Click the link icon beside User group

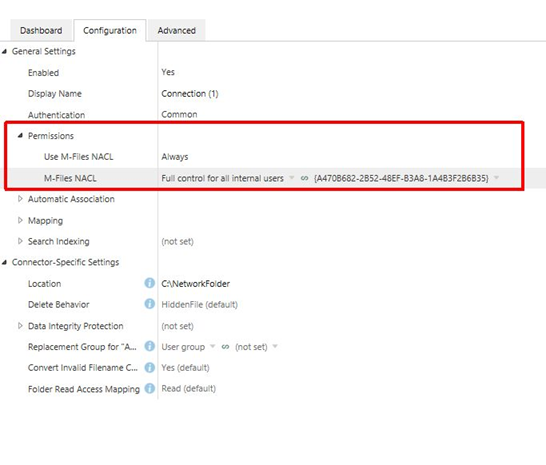tap(226, 347)
